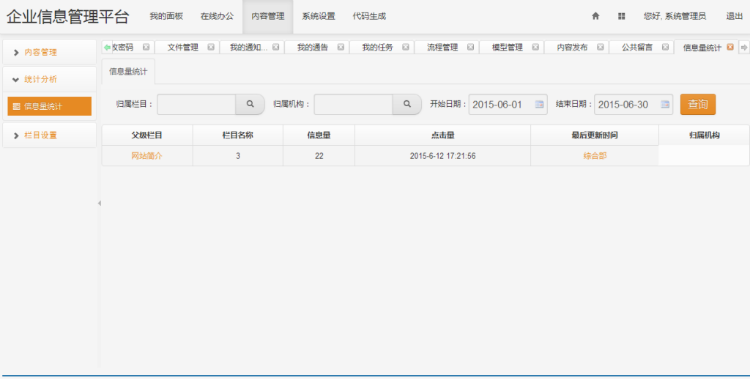Select 信息量统计 in the sidebar
The width and height of the screenshot is (750, 379).
49,106
